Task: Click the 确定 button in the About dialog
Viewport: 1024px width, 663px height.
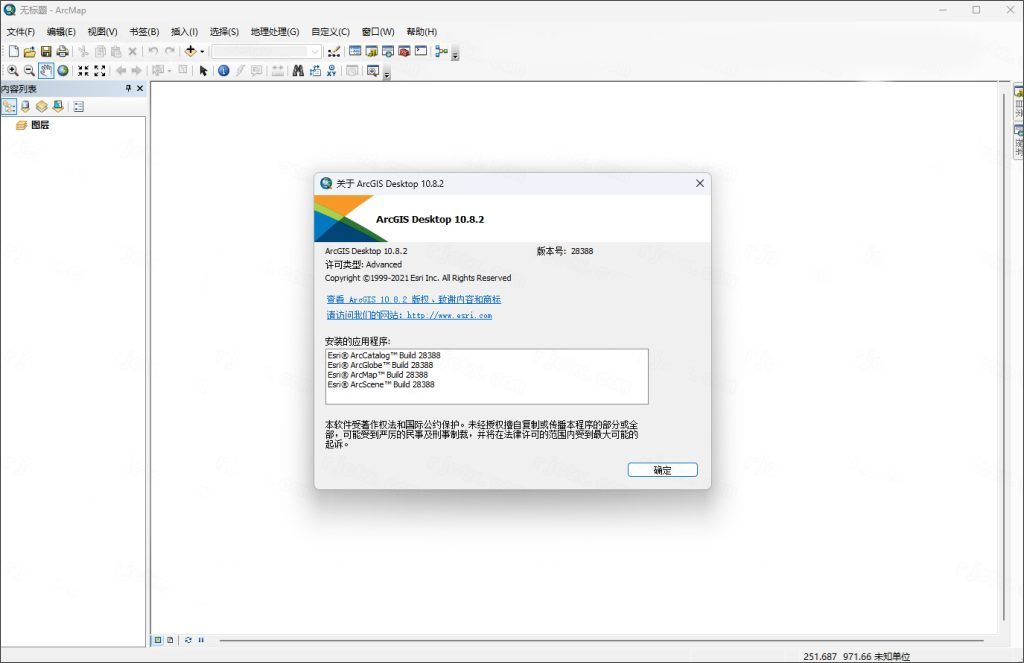Action: point(662,469)
